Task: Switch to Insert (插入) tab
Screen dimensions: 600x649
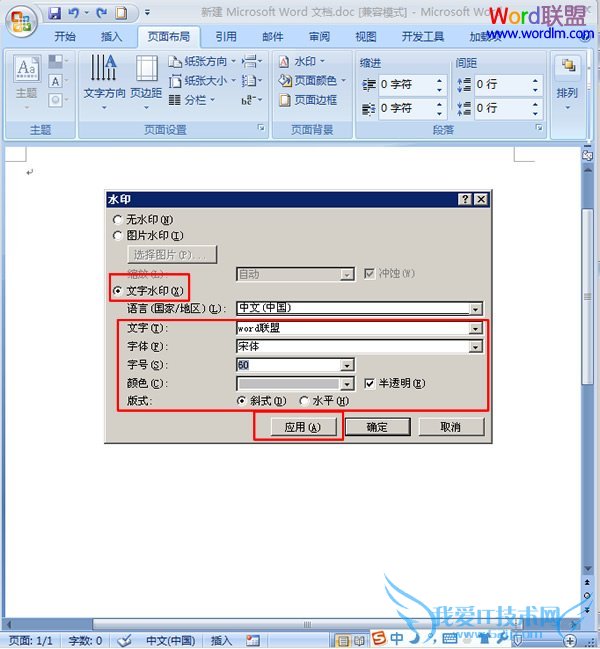Action: tap(112, 37)
